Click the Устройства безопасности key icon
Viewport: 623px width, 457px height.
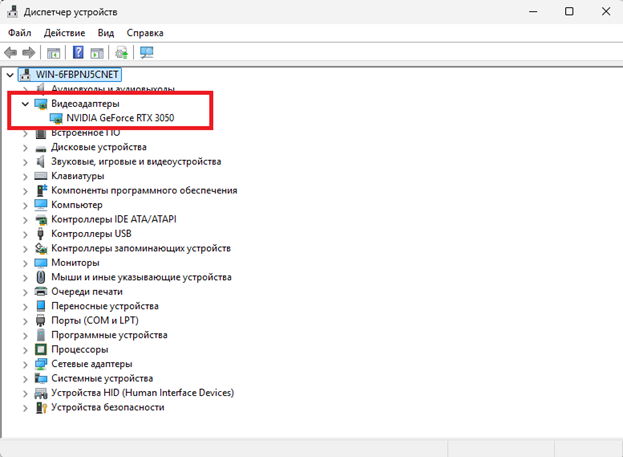pos(41,407)
